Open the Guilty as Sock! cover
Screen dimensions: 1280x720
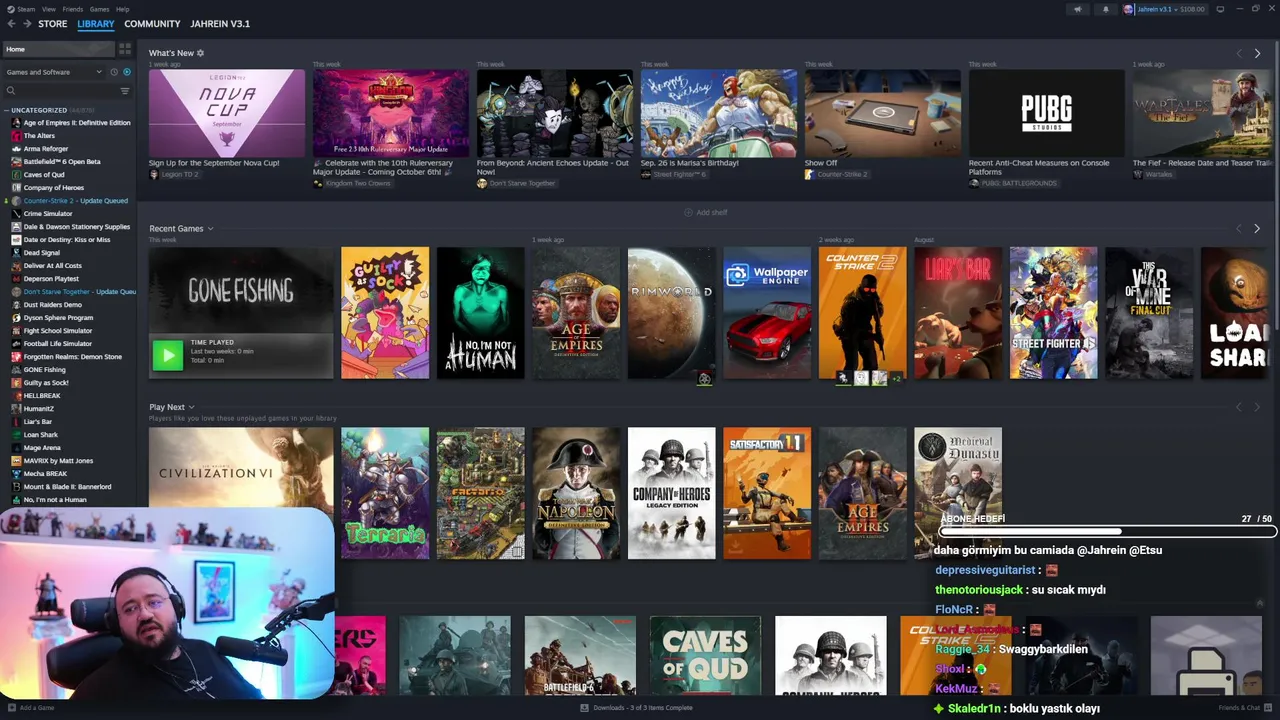click(385, 313)
